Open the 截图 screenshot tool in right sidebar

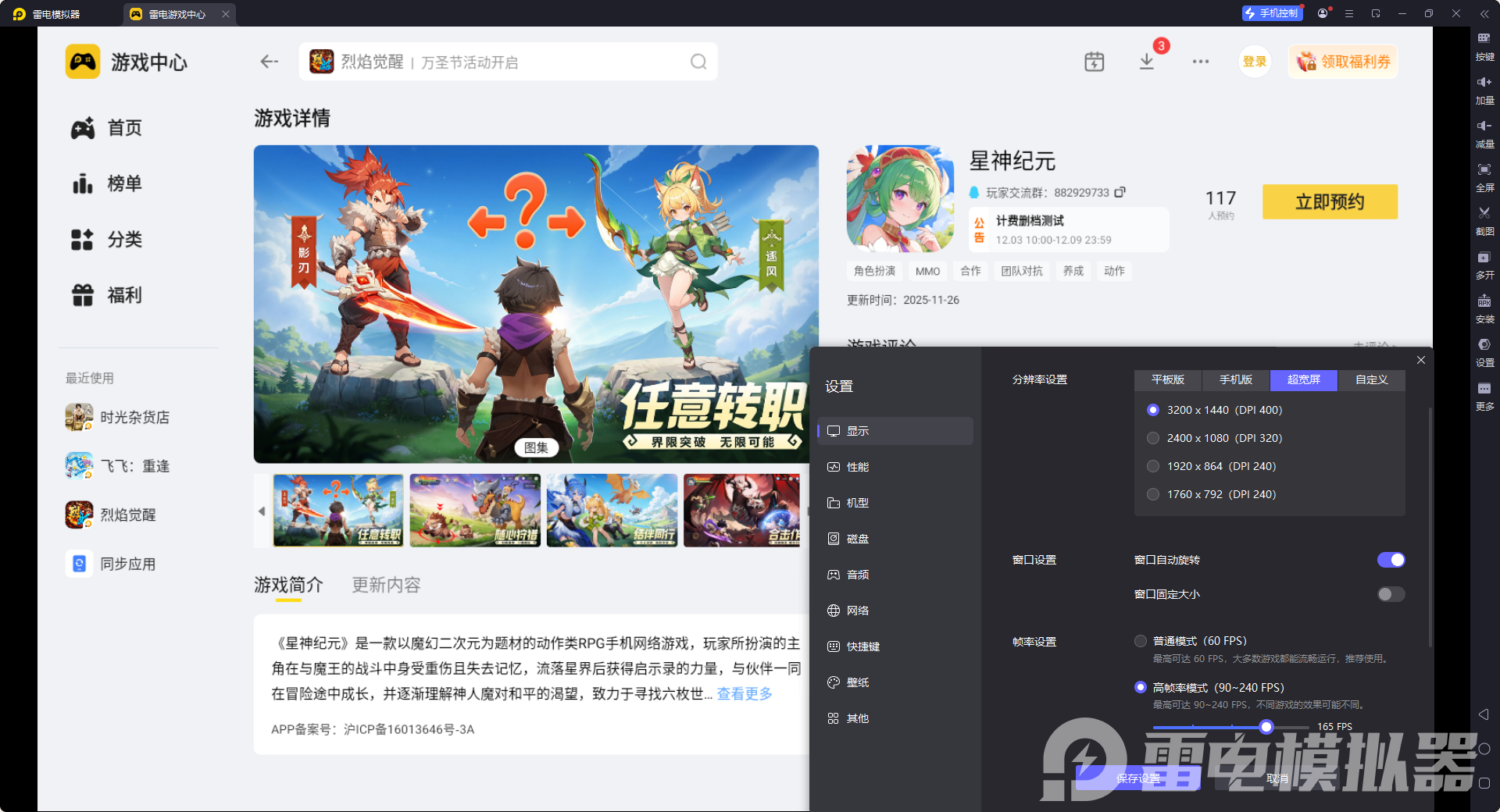pyautogui.click(x=1484, y=221)
